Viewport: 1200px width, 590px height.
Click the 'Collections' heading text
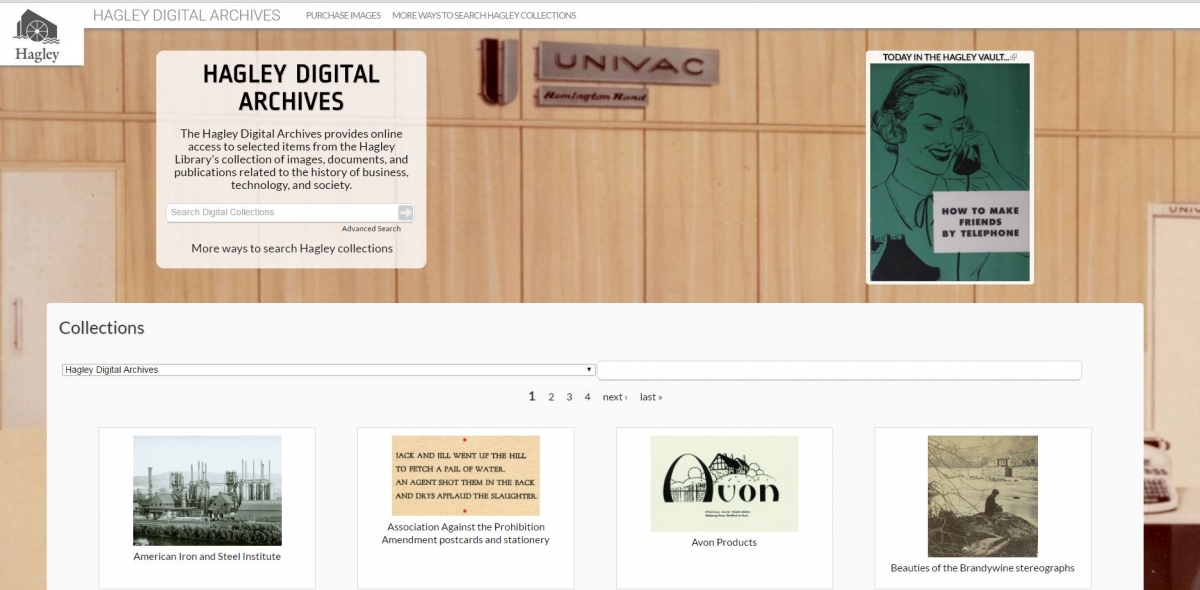pos(101,328)
